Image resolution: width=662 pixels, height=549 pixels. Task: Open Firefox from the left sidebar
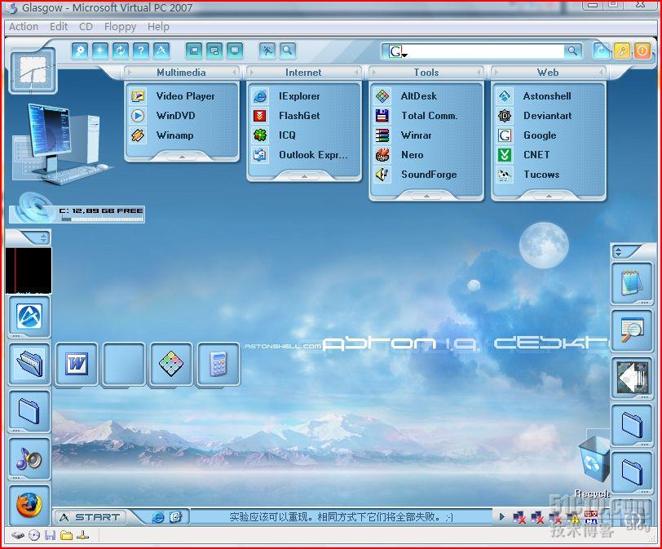tap(29, 505)
